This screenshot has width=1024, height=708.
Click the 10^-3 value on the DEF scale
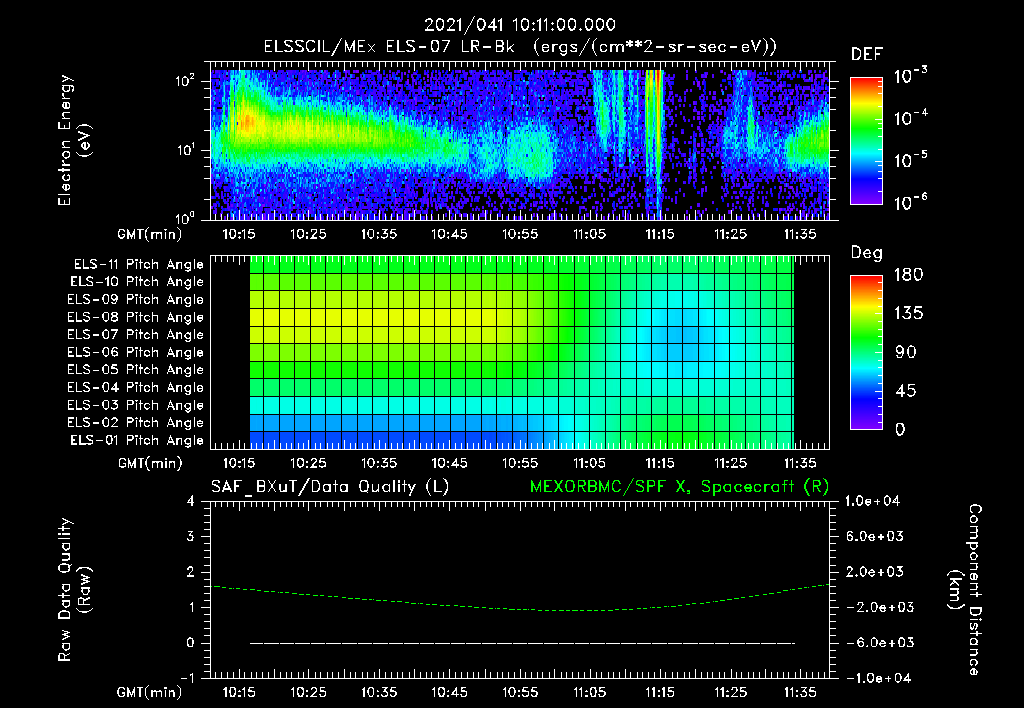(x=910, y=76)
